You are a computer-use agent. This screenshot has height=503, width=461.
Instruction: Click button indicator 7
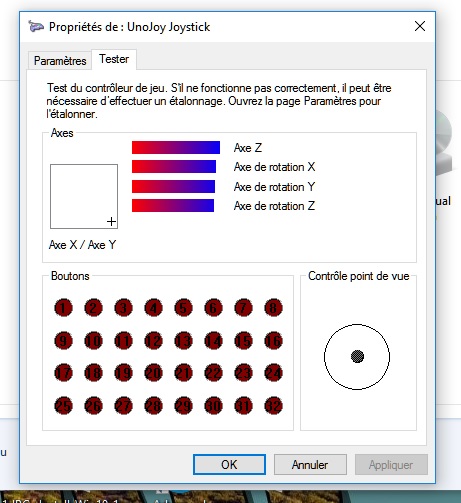pos(243,307)
